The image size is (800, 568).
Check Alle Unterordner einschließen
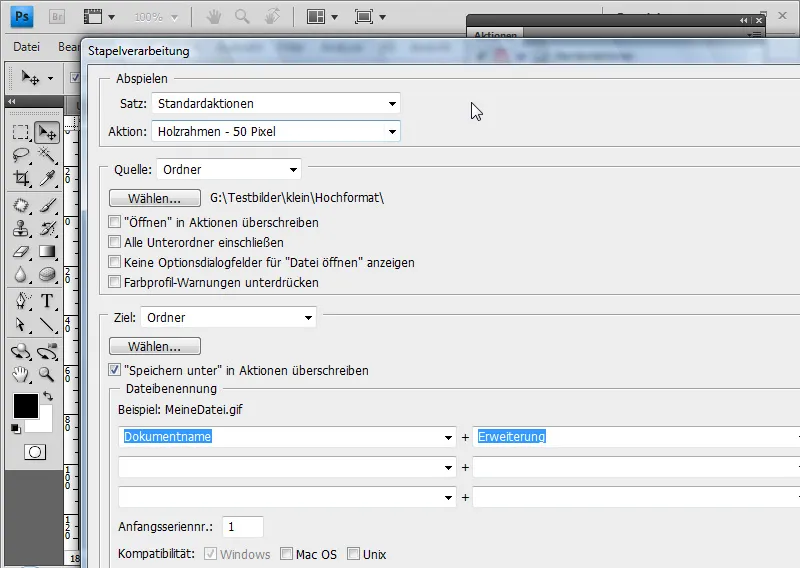[x=114, y=242]
